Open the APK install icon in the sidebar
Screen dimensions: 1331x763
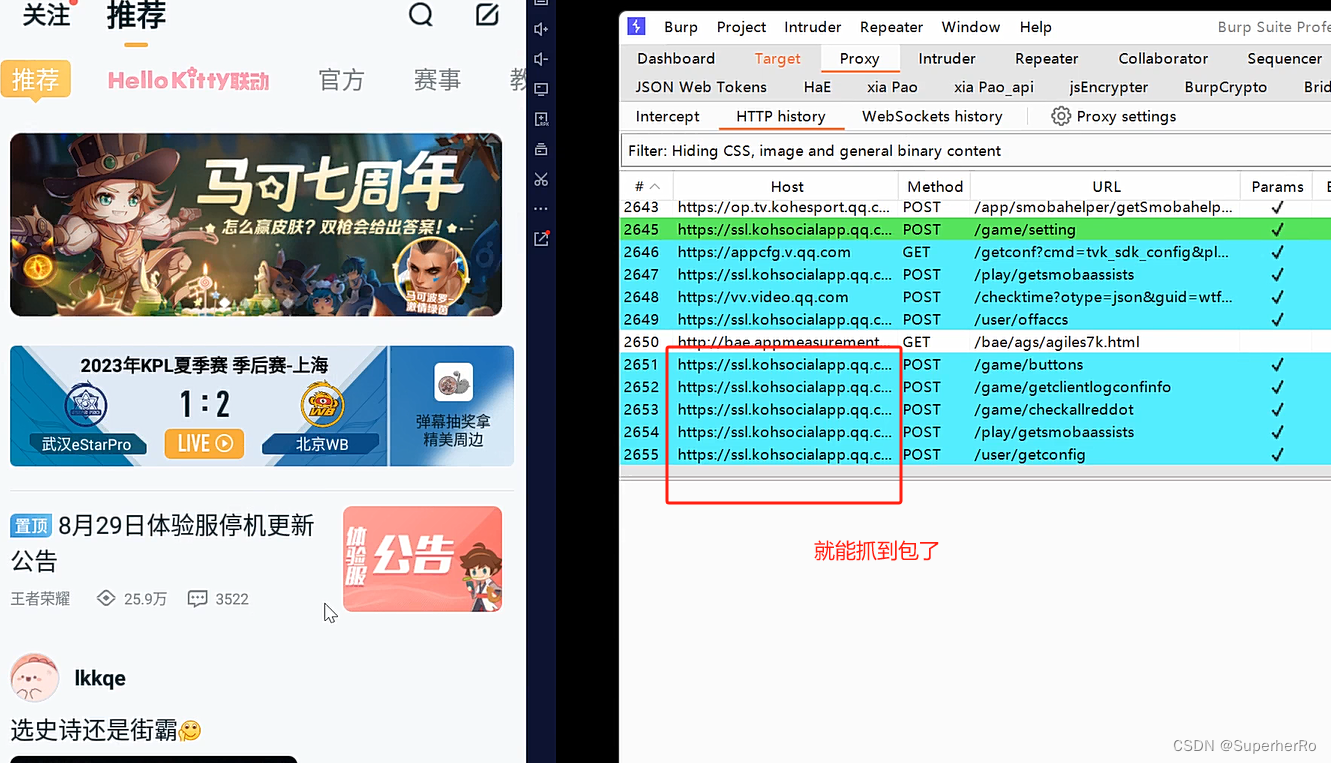541,118
